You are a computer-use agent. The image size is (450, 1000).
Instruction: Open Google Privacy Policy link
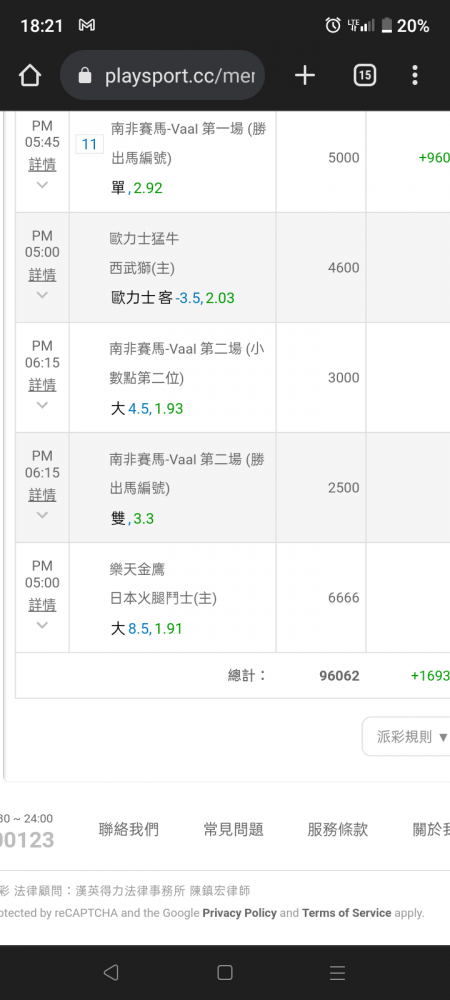[x=240, y=913]
